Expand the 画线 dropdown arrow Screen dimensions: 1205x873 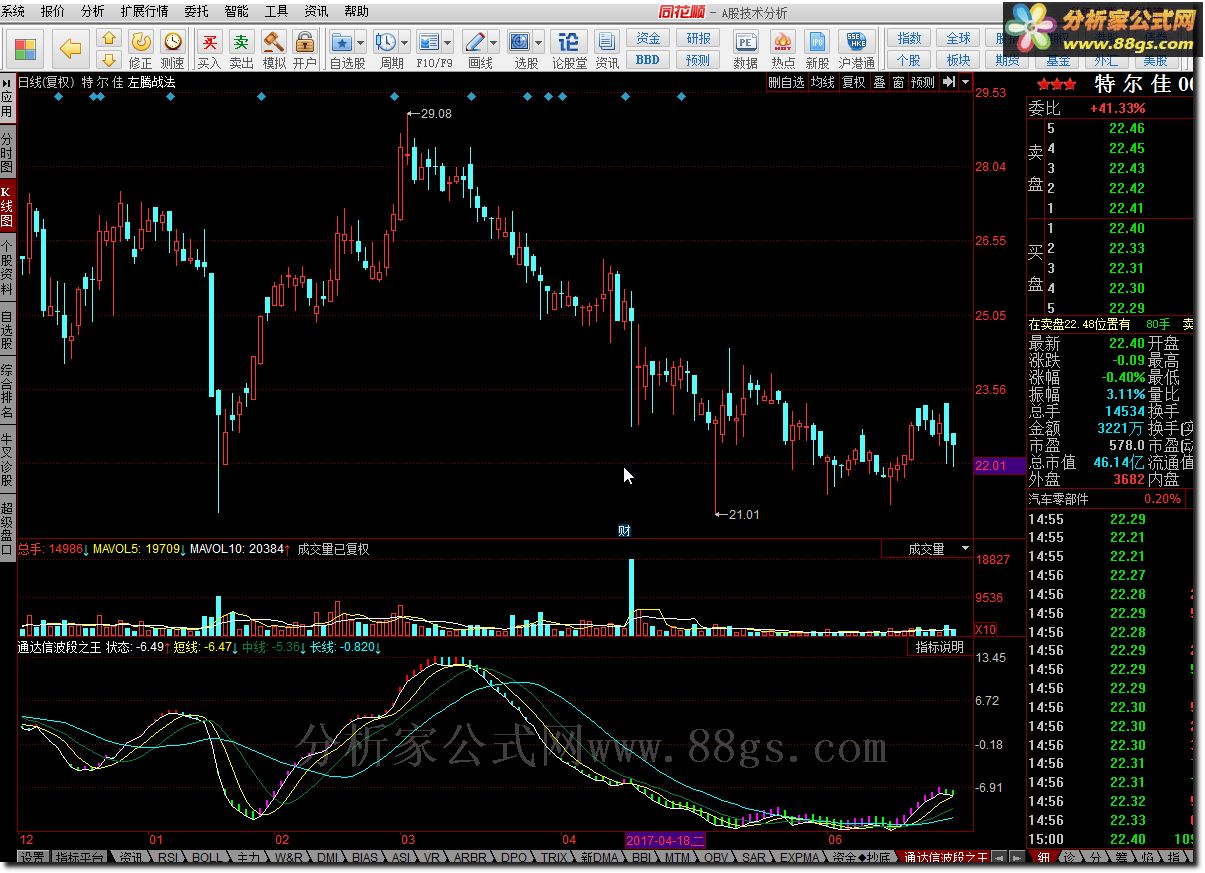495,42
